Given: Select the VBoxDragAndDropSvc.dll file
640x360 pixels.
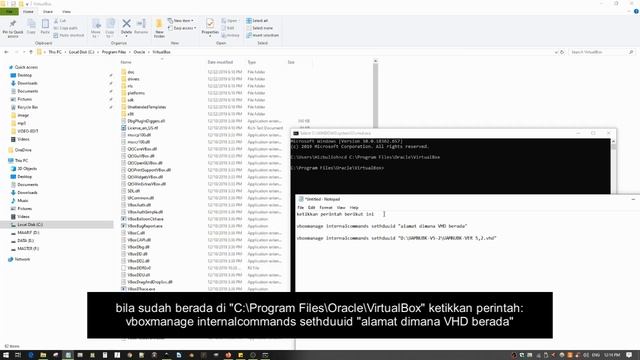Looking at the screenshot, I should tap(150, 282).
